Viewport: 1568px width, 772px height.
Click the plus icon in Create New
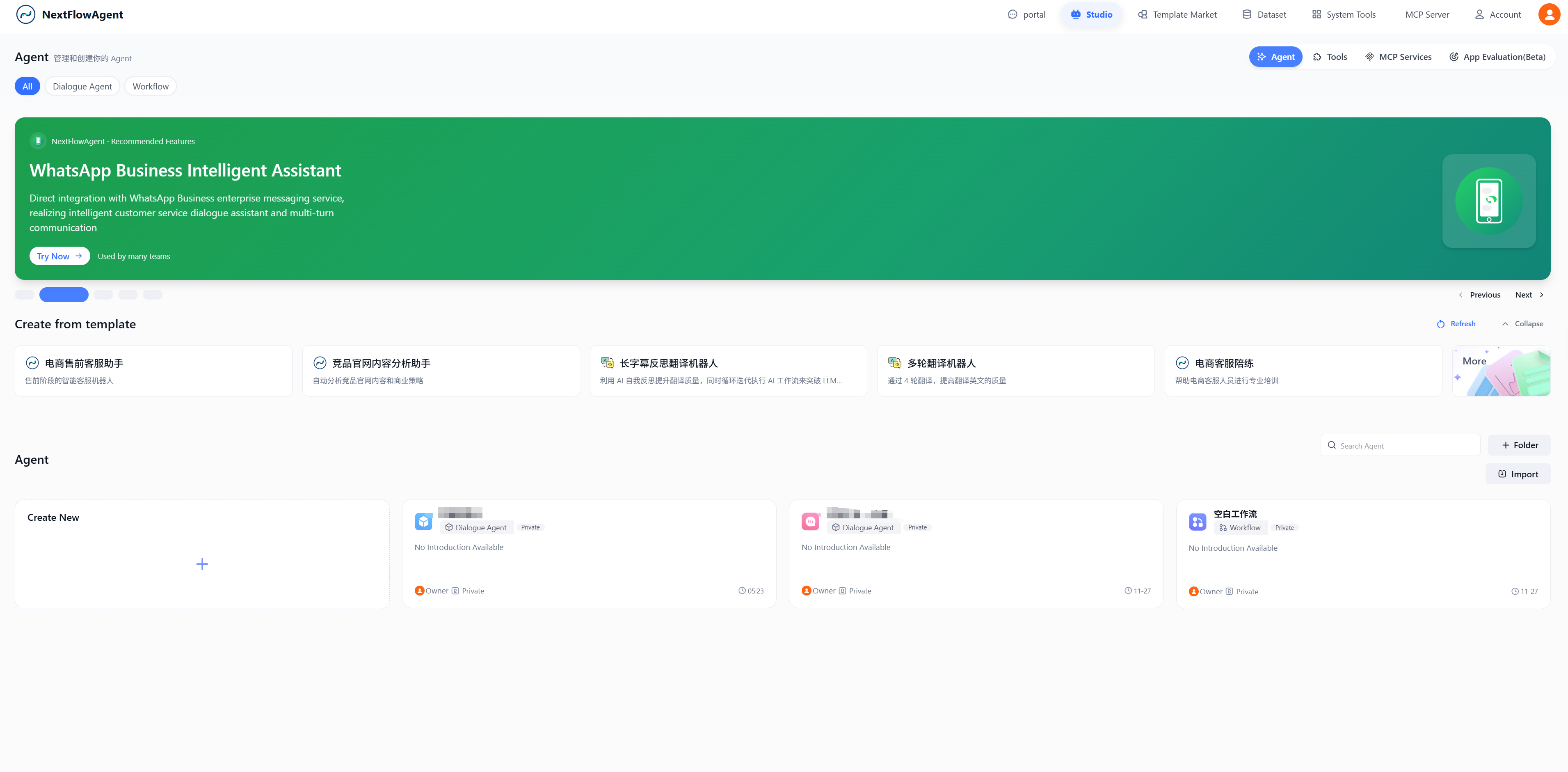tap(202, 564)
